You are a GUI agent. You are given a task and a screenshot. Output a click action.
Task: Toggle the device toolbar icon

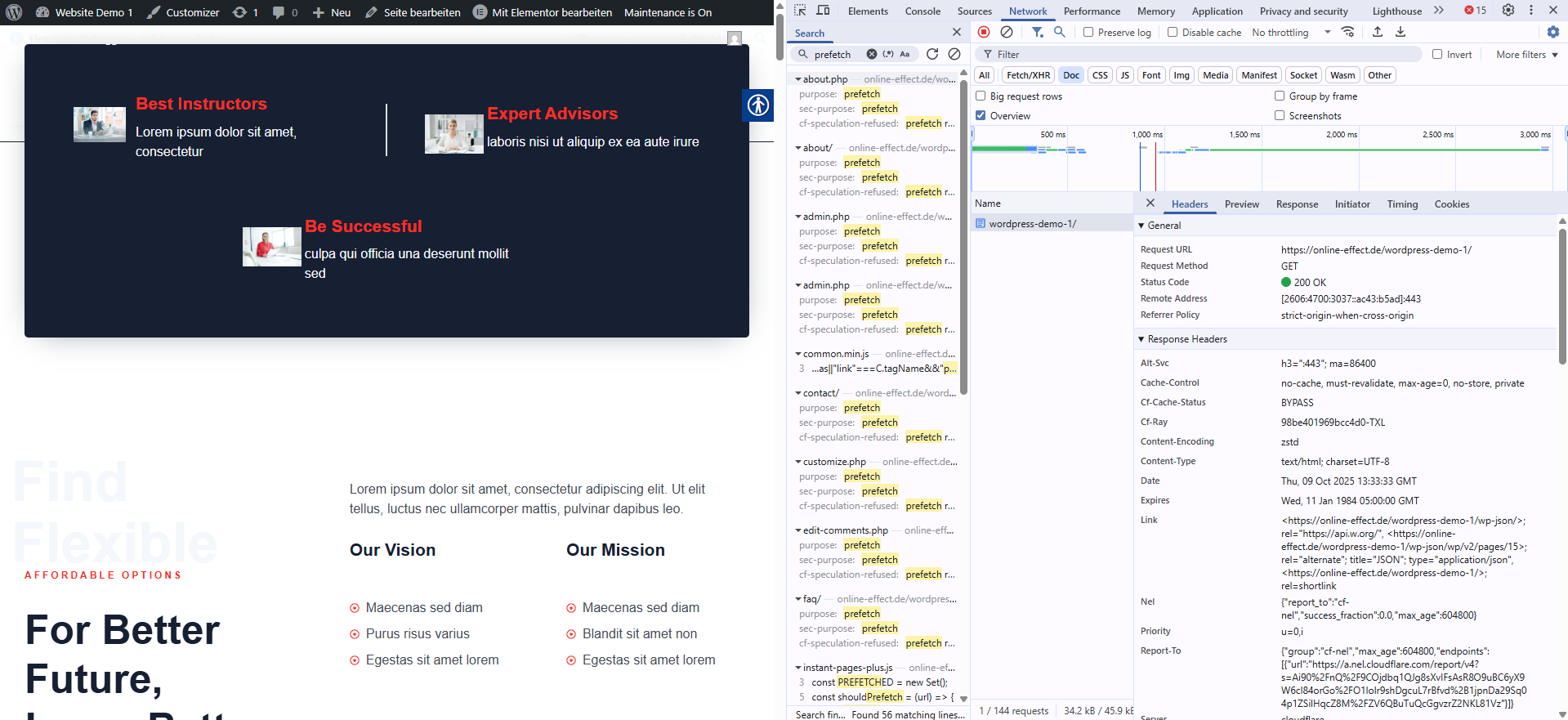[x=823, y=11]
